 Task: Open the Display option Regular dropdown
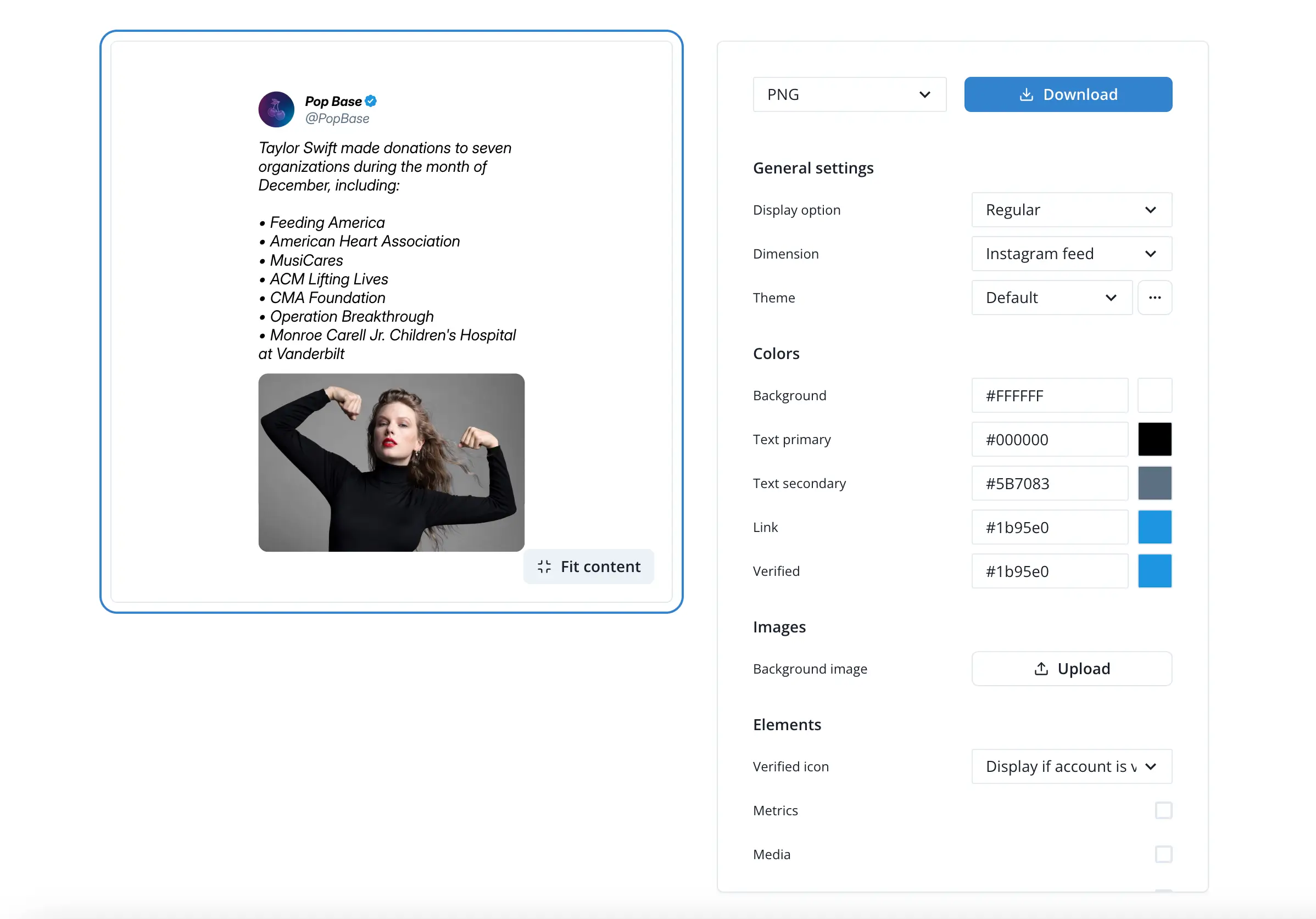pyautogui.click(x=1070, y=210)
